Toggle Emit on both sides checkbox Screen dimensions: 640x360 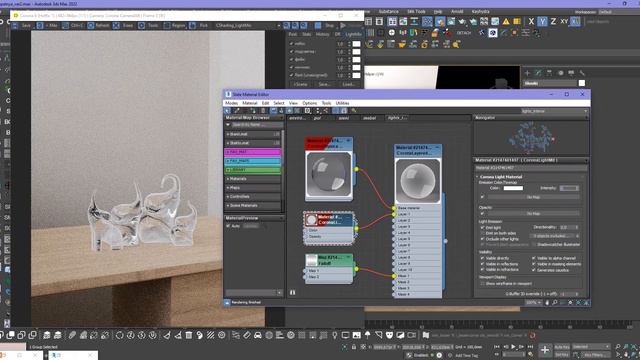(x=482, y=233)
